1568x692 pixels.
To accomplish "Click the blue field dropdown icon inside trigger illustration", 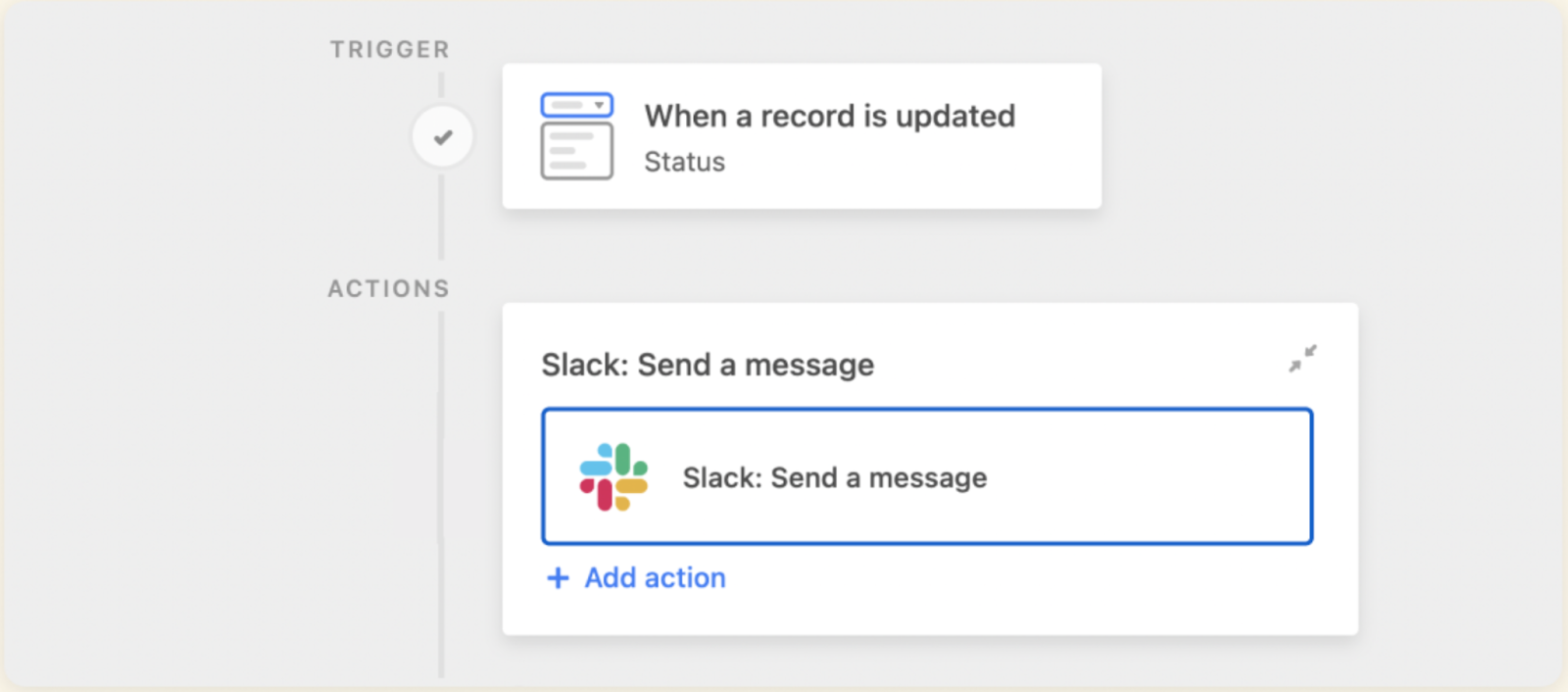I will pyautogui.click(x=600, y=104).
